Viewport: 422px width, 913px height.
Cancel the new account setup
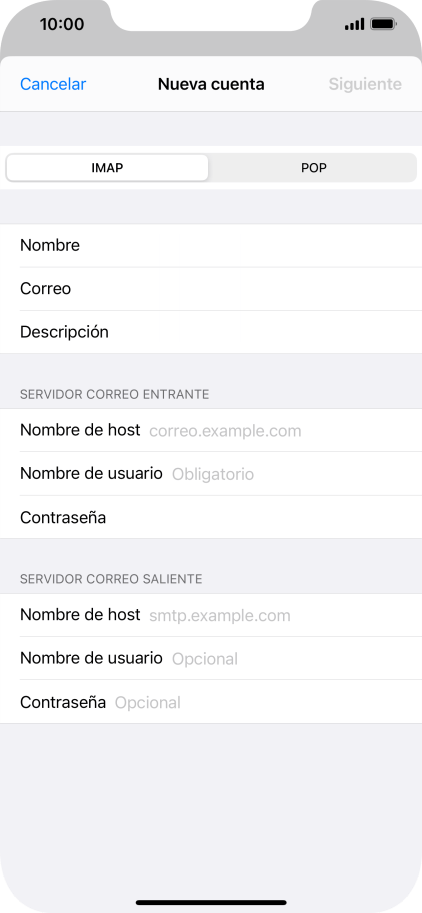[x=53, y=84]
